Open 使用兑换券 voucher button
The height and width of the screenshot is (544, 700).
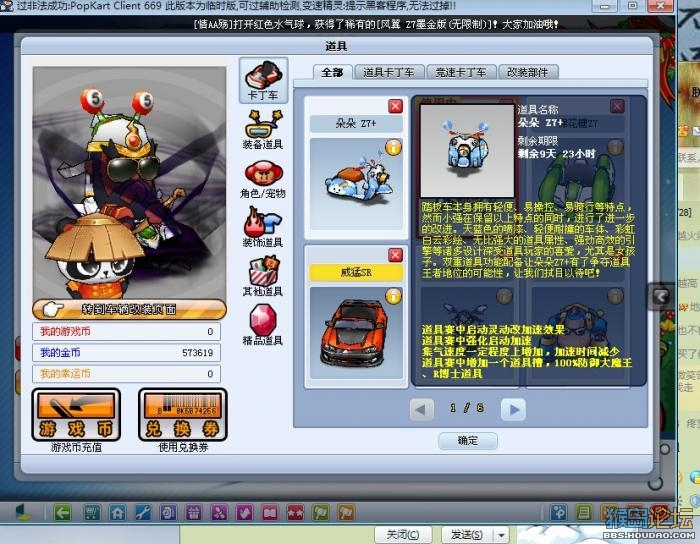(183, 415)
